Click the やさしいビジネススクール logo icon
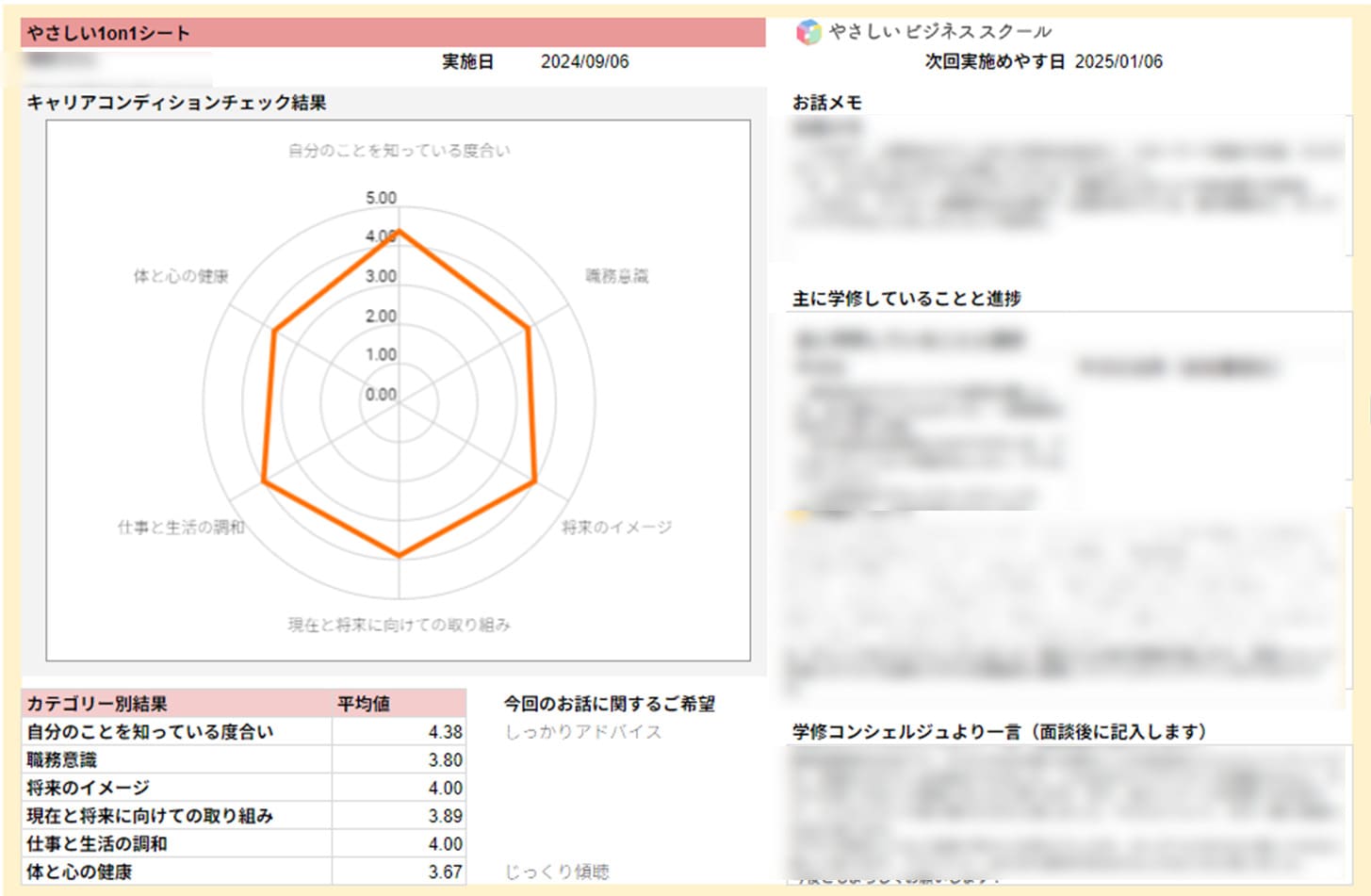1371x896 pixels. 808,33
